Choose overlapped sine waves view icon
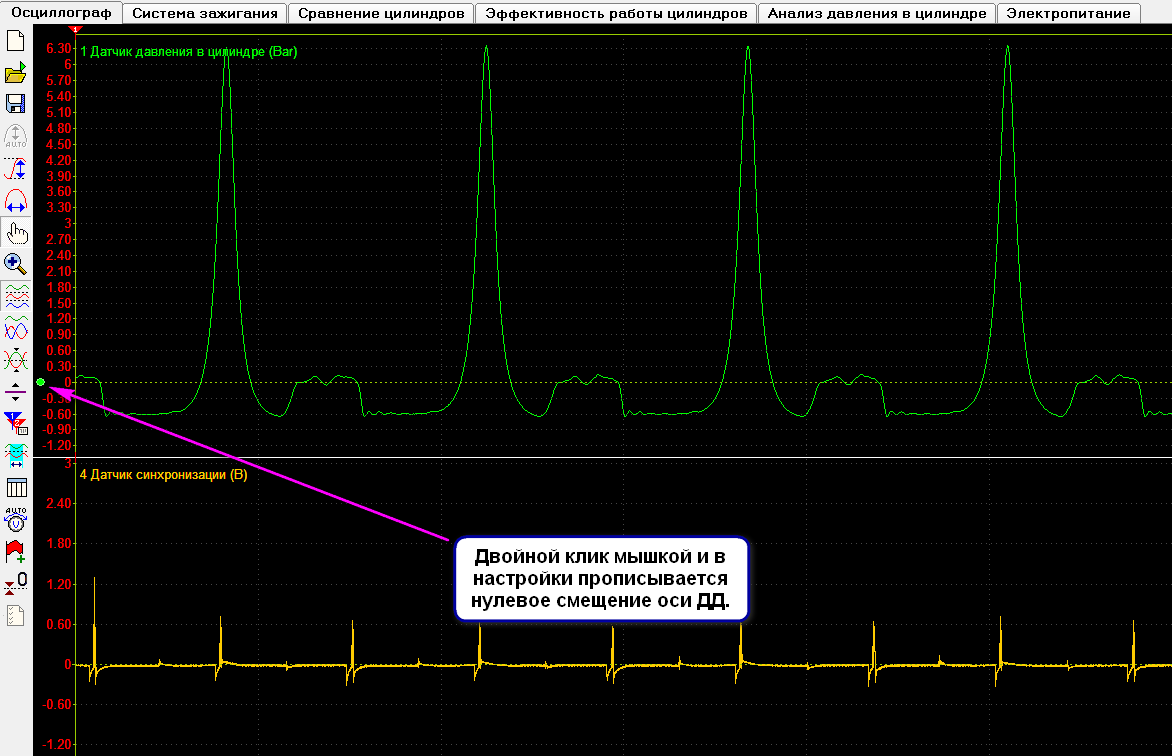1172x756 pixels. click(x=16, y=328)
